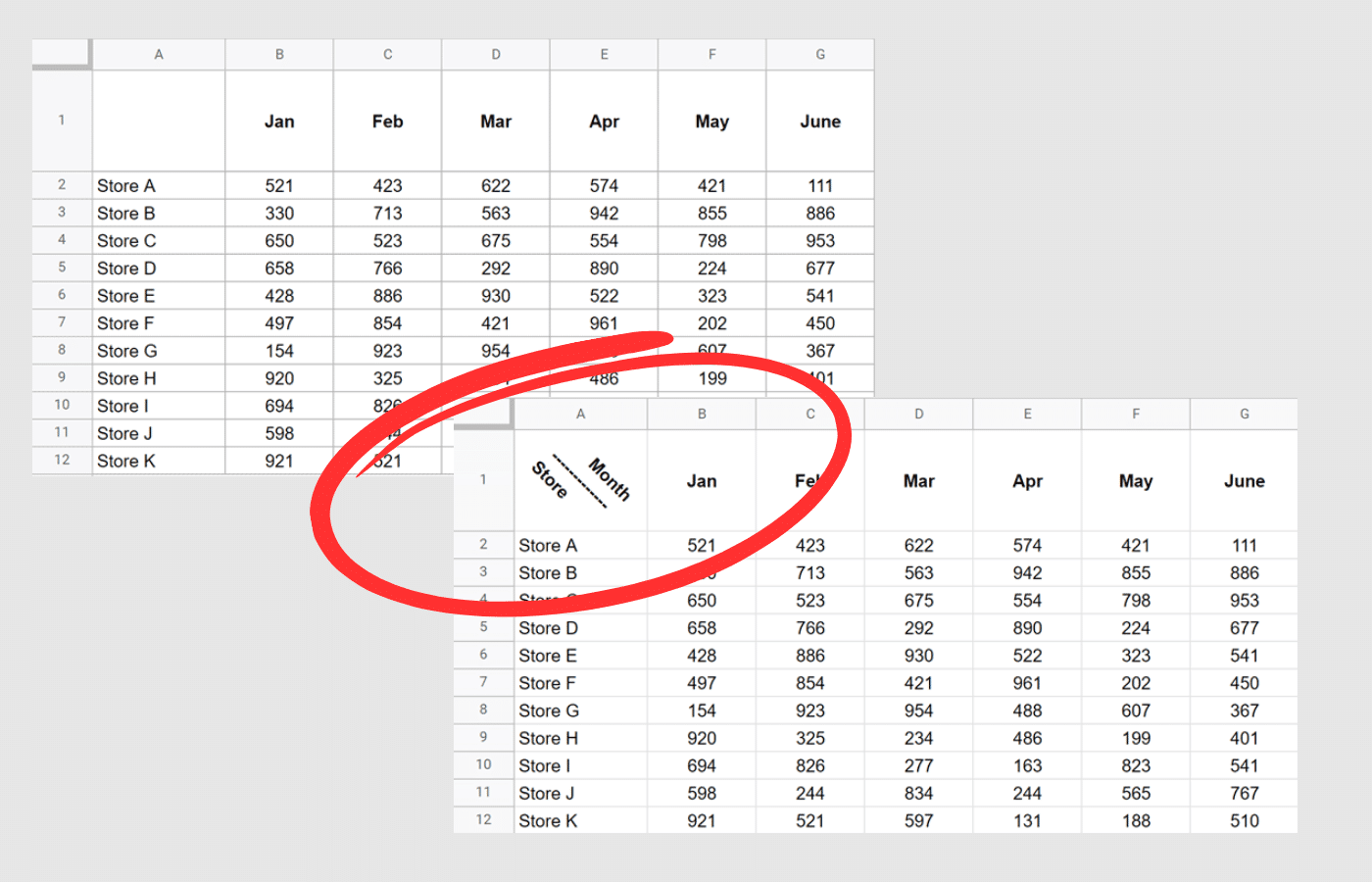The image size is (1372, 882).
Task: Select the column G header above June
Action: [1244, 414]
